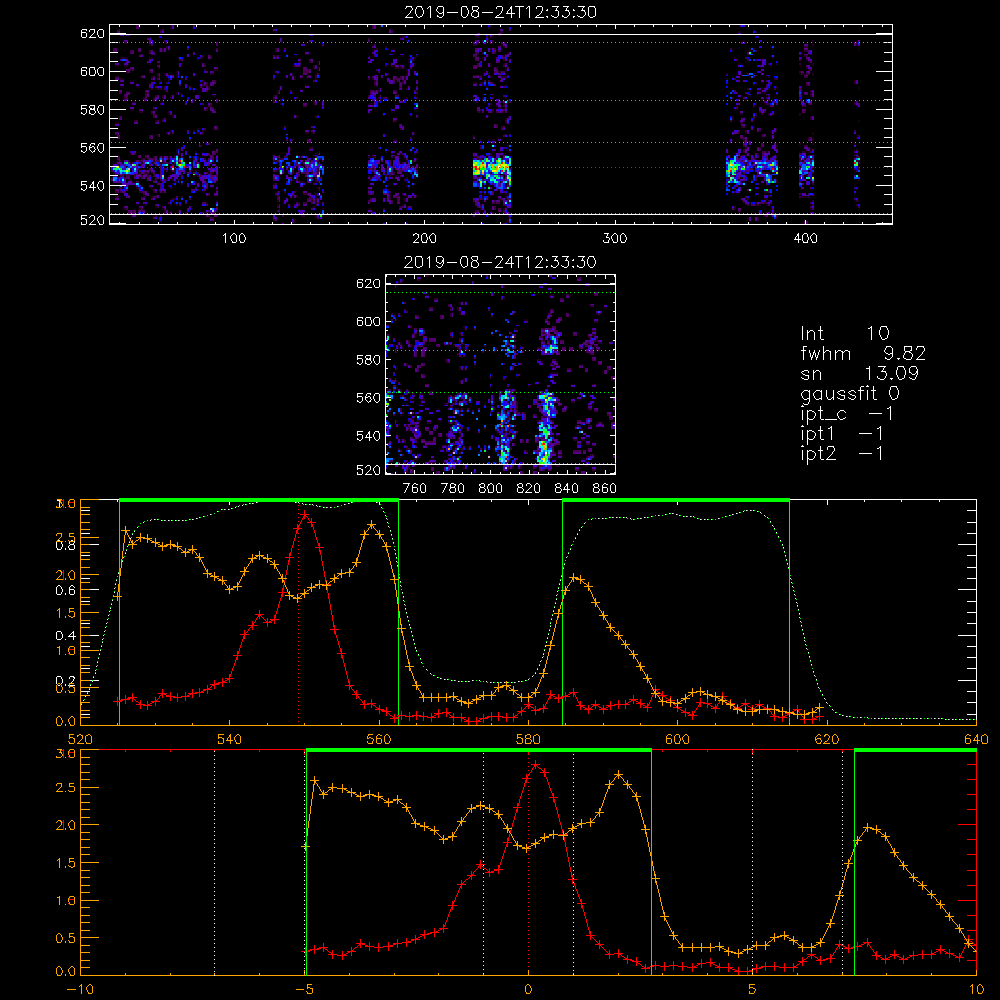
Task: Click y-axis label "1.5" of the bottom plot
Action: [66, 863]
